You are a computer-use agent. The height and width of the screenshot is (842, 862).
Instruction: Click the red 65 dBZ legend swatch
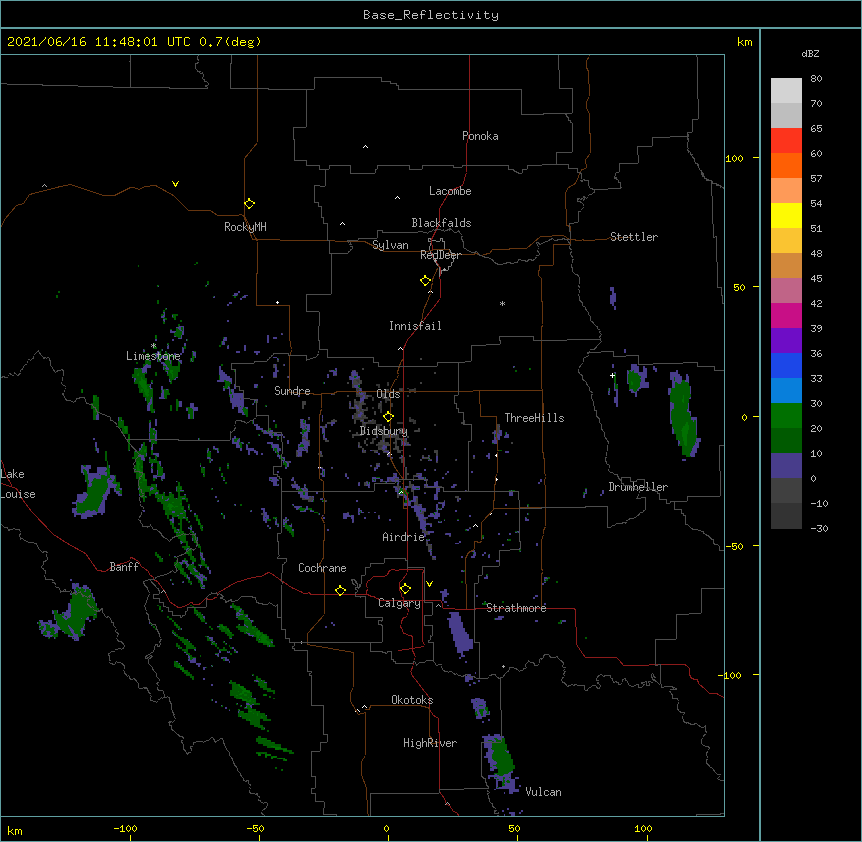786,141
